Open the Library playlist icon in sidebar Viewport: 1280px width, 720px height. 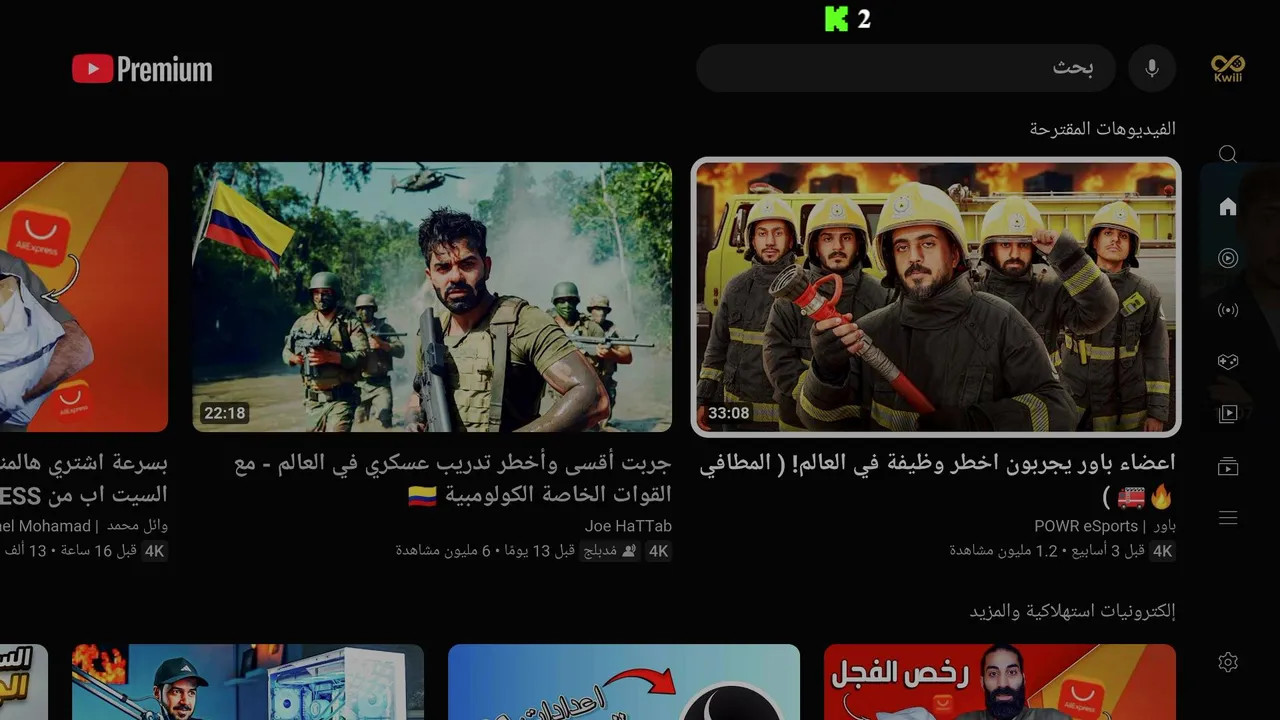coord(1228,414)
